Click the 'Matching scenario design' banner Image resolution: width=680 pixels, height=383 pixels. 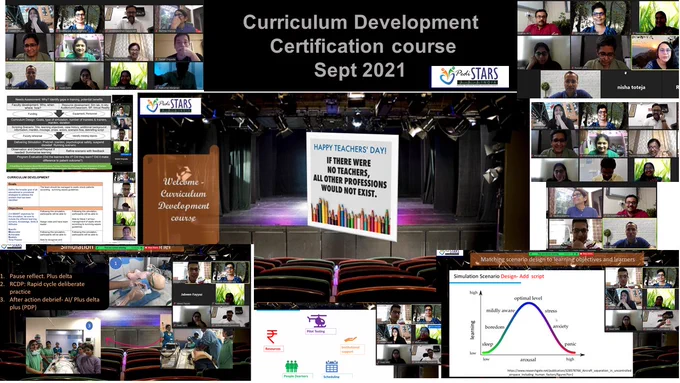558,259
